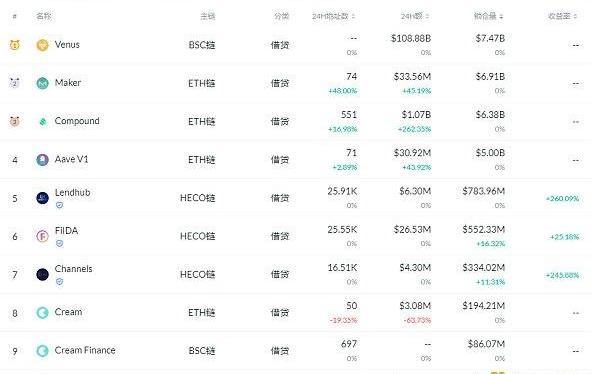Sort by the locked value column header

pyautogui.click(x=488, y=16)
